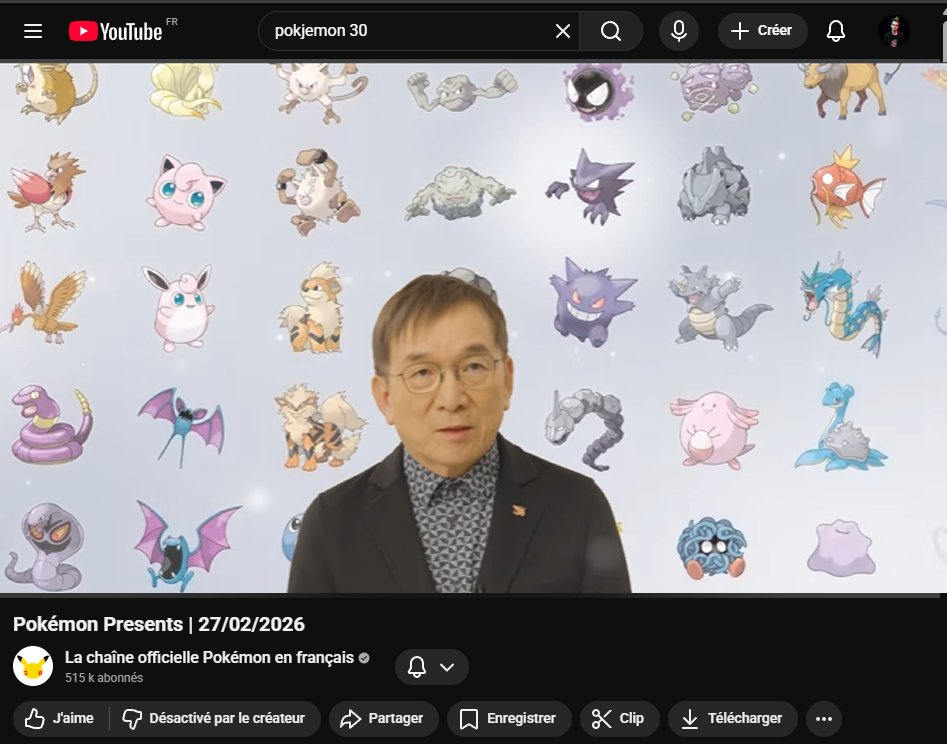Open Pokémon channel avatar with Pikachu
947x744 pixels.
coord(33,666)
